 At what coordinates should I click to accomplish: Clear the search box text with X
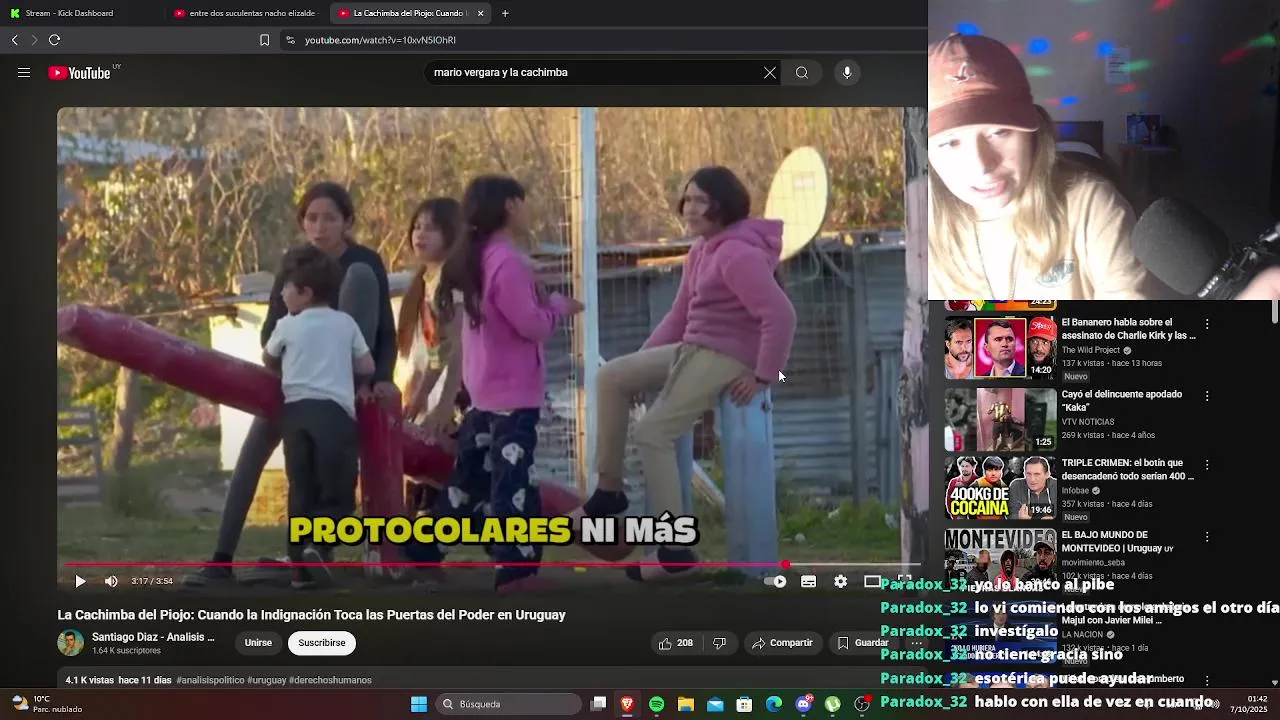(x=770, y=72)
